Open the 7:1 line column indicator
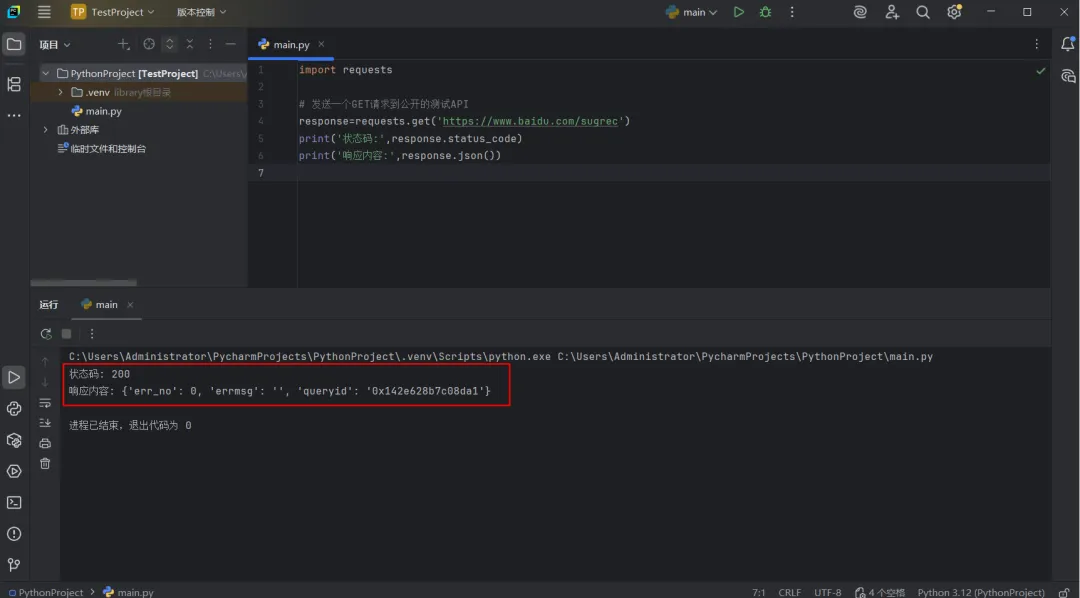This screenshot has width=1080, height=598. pos(758,592)
